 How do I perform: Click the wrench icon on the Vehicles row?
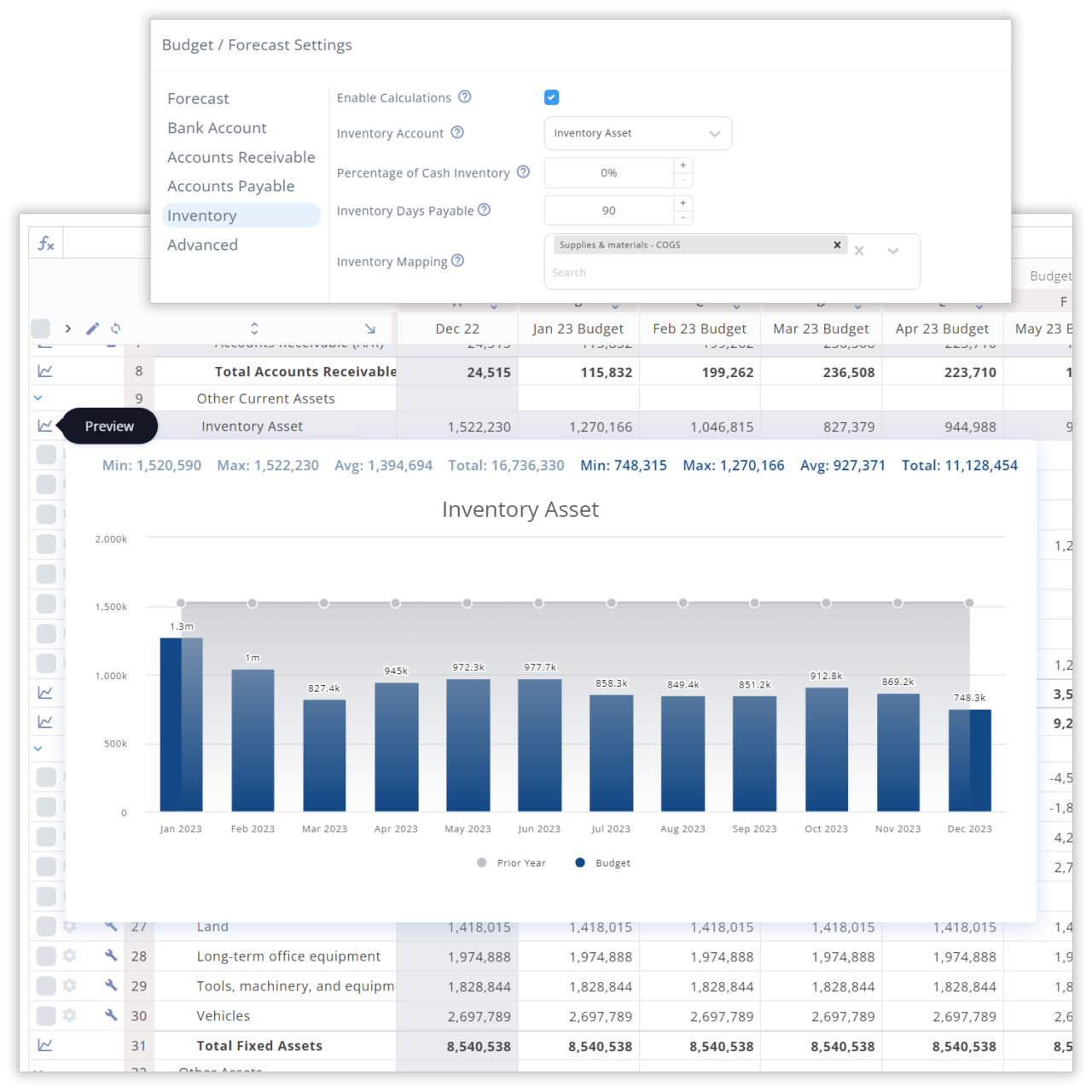110,1015
